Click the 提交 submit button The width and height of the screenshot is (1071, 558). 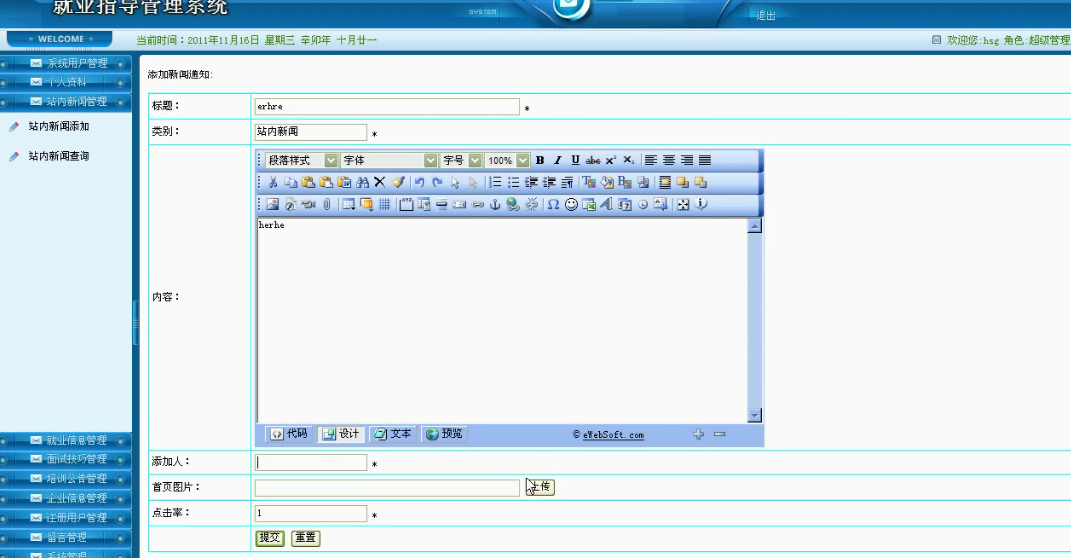click(269, 538)
